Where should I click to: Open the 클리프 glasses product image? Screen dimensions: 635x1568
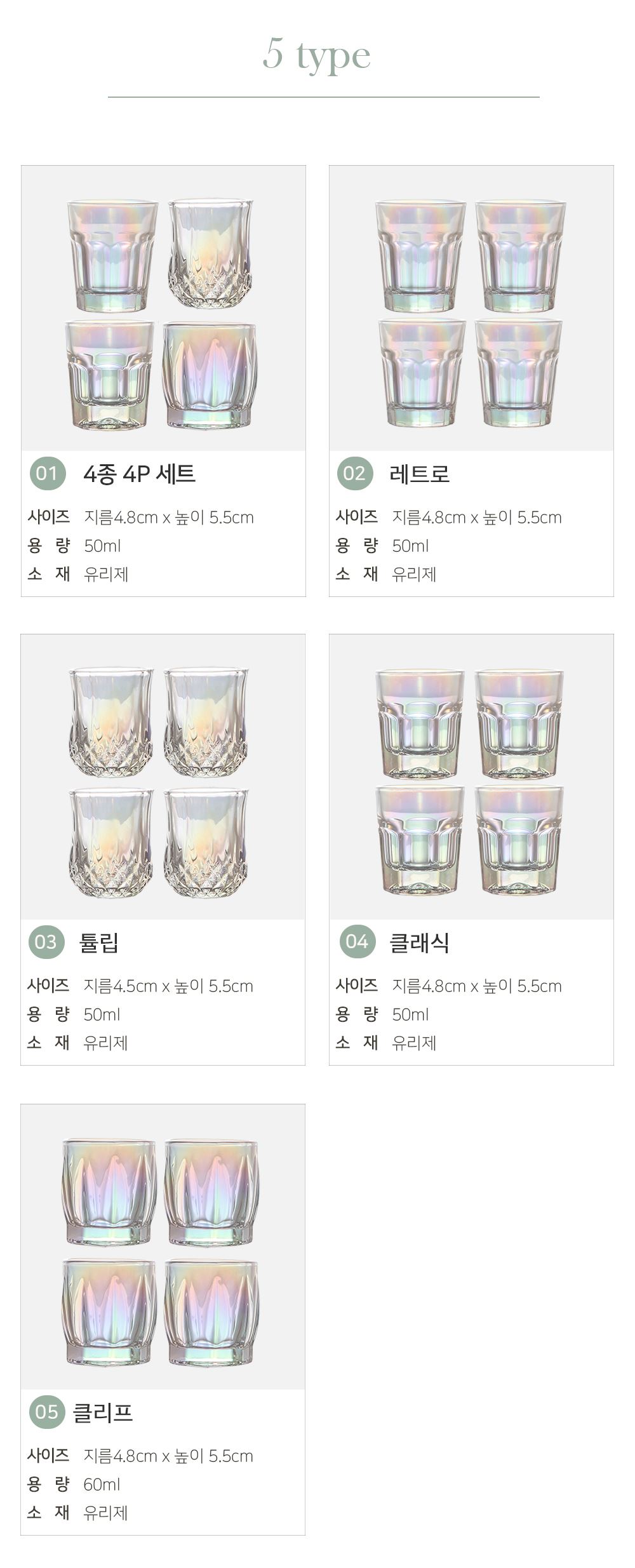point(163,1247)
